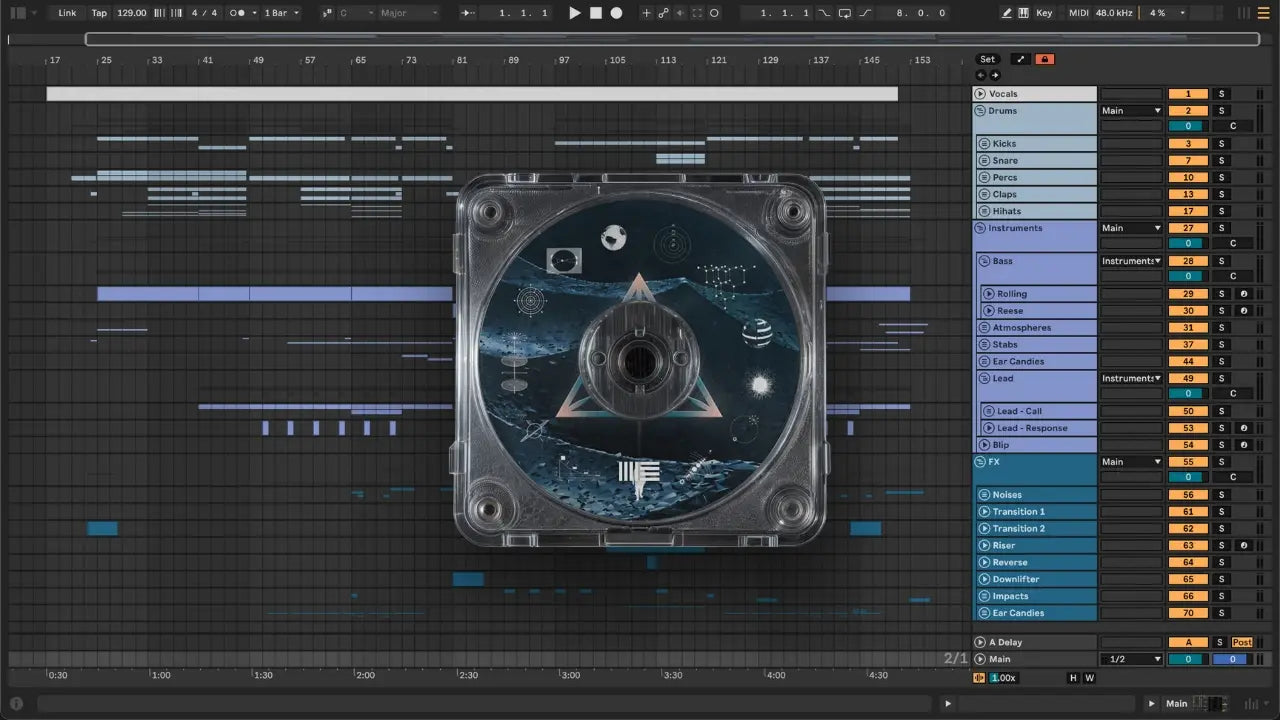Open the root note C dropdown
This screenshot has height=720, width=1280.
pyautogui.click(x=355, y=13)
